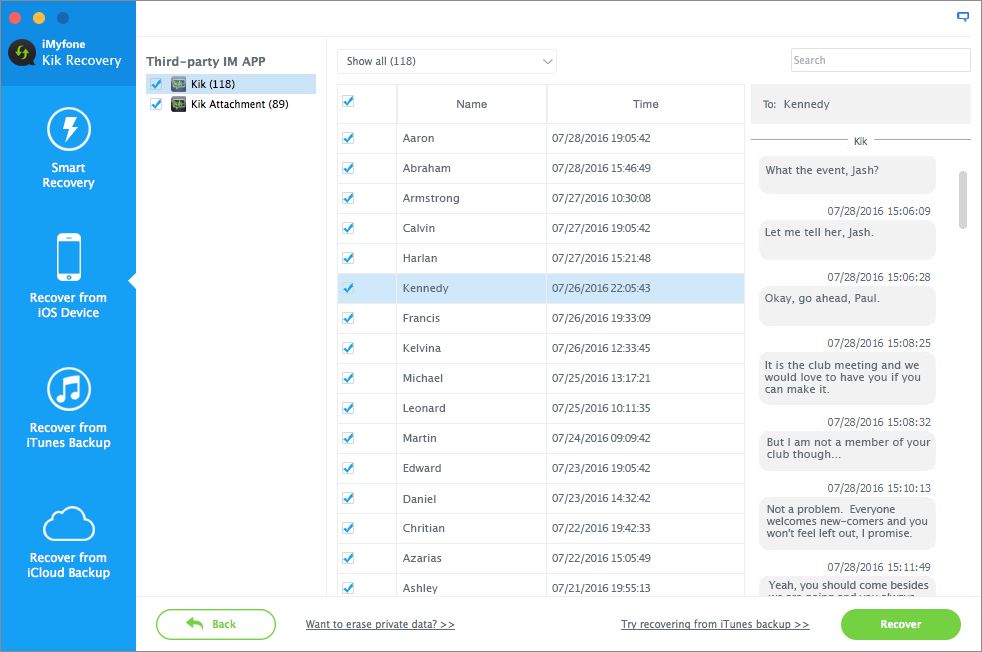Uncheck the Kik (118) checkbox

156,84
